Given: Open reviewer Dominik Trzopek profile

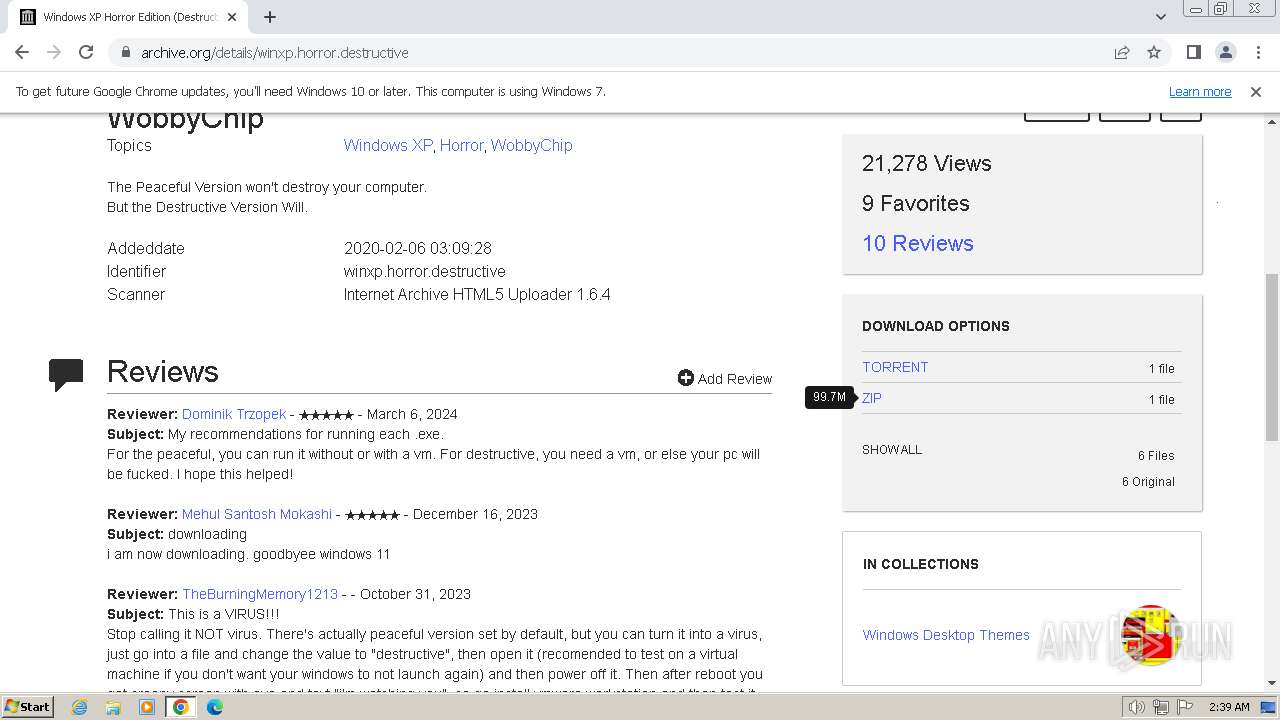Looking at the screenshot, I should (234, 414).
